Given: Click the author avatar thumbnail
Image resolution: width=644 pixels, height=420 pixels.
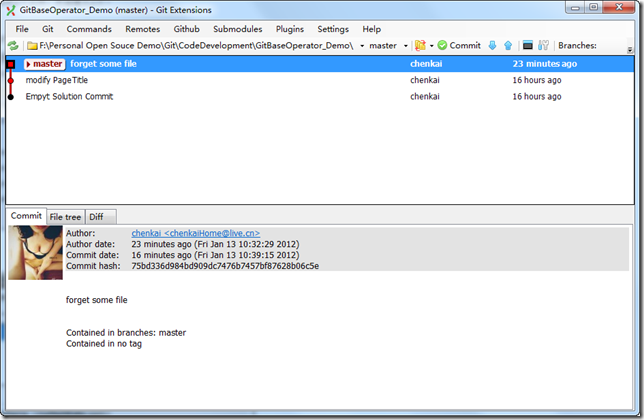Looking at the screenshot, I should click(x=36, y=252).
